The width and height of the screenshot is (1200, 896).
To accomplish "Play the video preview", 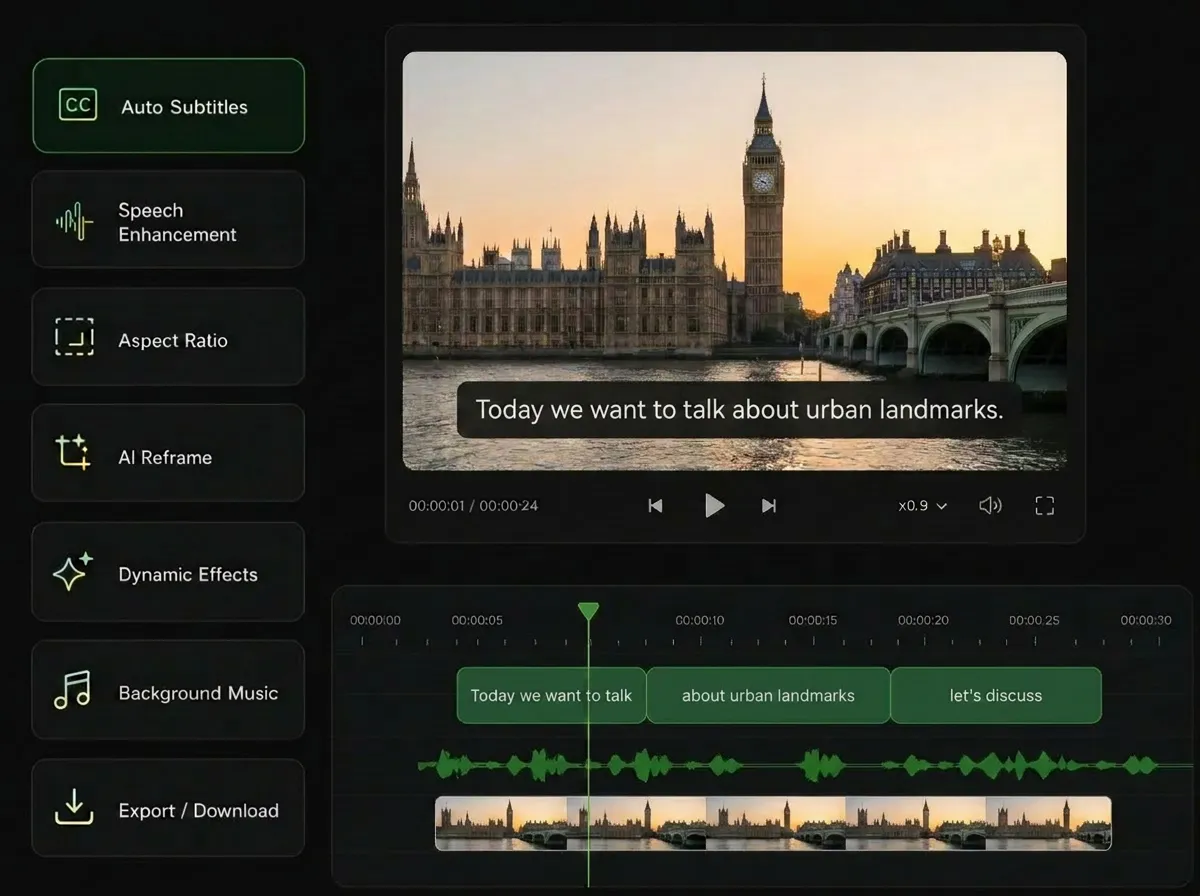I will [714, 505].
